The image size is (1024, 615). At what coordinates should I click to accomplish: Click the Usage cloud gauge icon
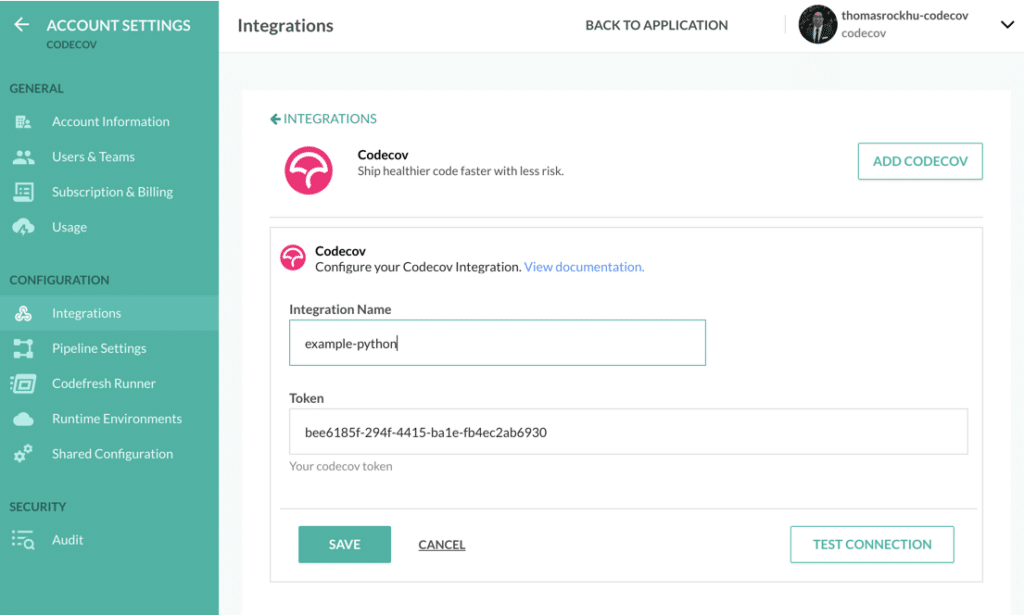pos(24,227)
